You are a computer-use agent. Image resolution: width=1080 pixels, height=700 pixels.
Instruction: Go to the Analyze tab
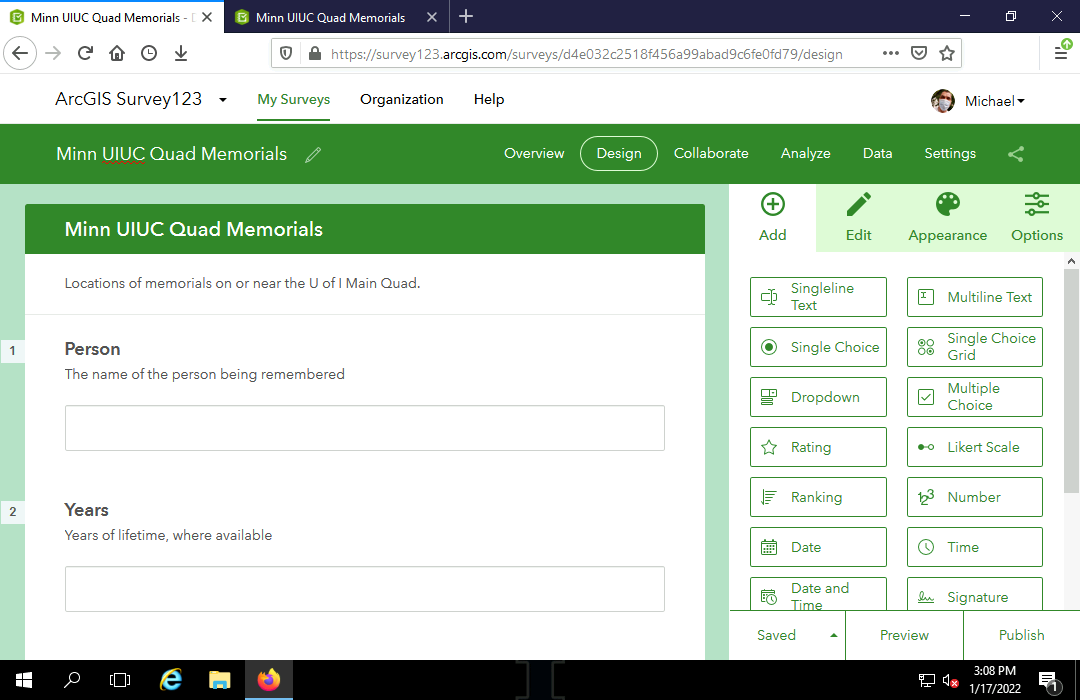tap(805, 153)
